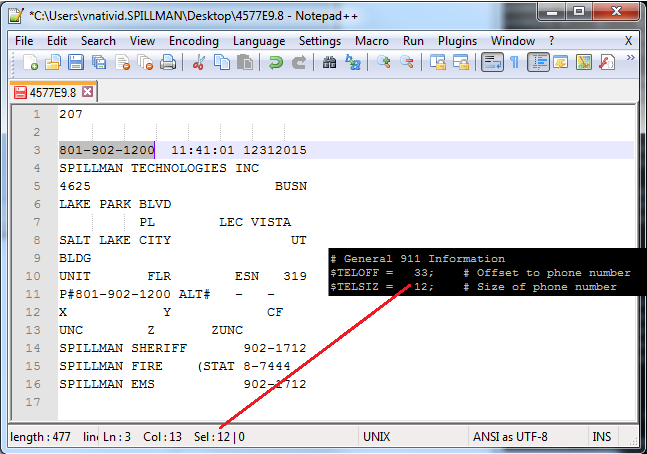The width and height of the screenshot is (647, 454).
Task: Click SALT LAKE CITY text
Action: tap(115, 240)
